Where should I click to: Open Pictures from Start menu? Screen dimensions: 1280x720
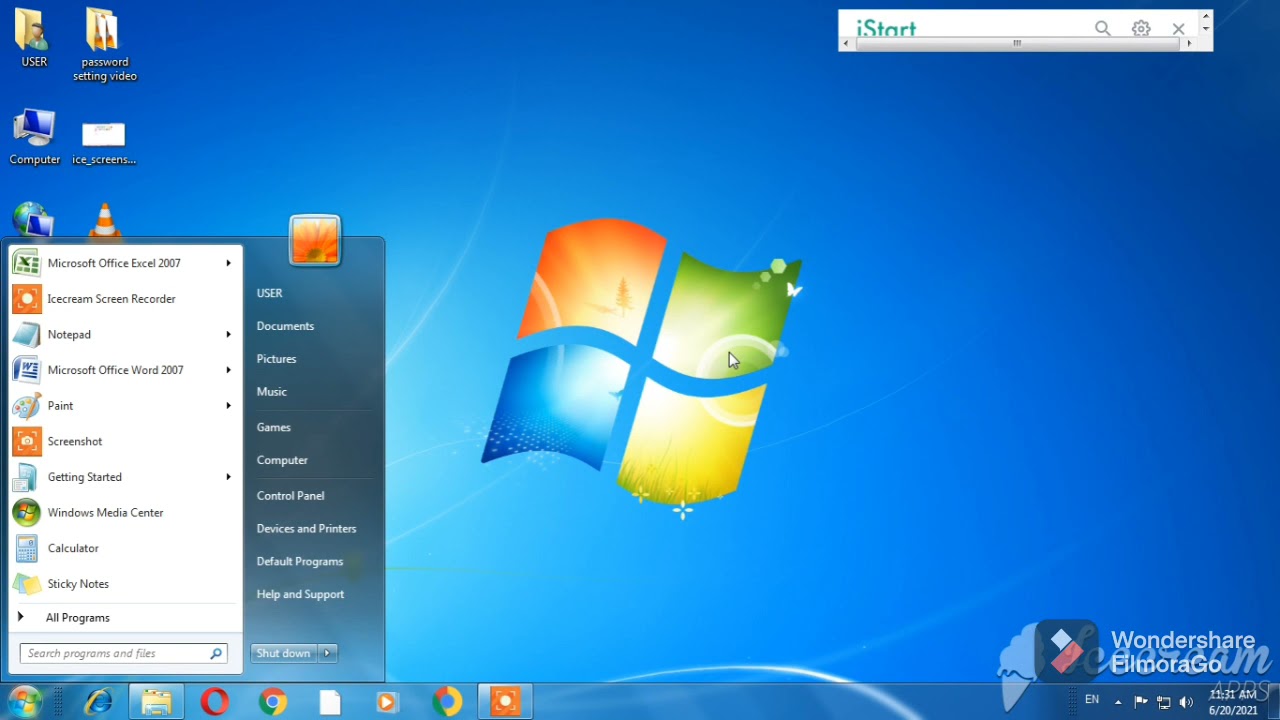pyautogui.click(x=276, y=359)
